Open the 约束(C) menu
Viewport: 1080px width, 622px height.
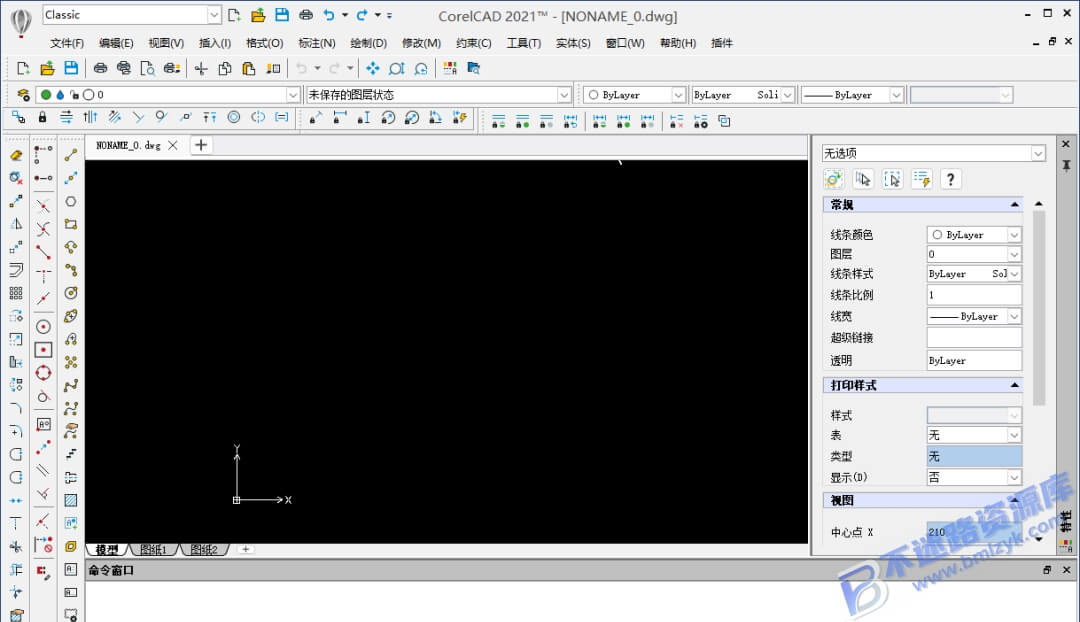(473, 43)
